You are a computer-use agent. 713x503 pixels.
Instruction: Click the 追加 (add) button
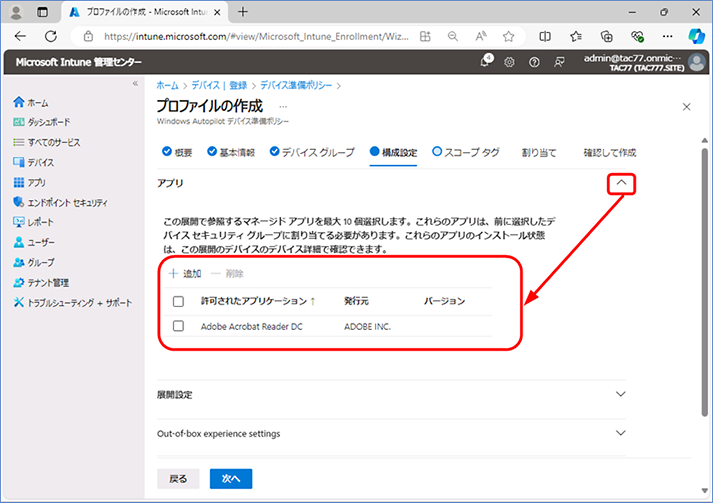tap(185, 274)
